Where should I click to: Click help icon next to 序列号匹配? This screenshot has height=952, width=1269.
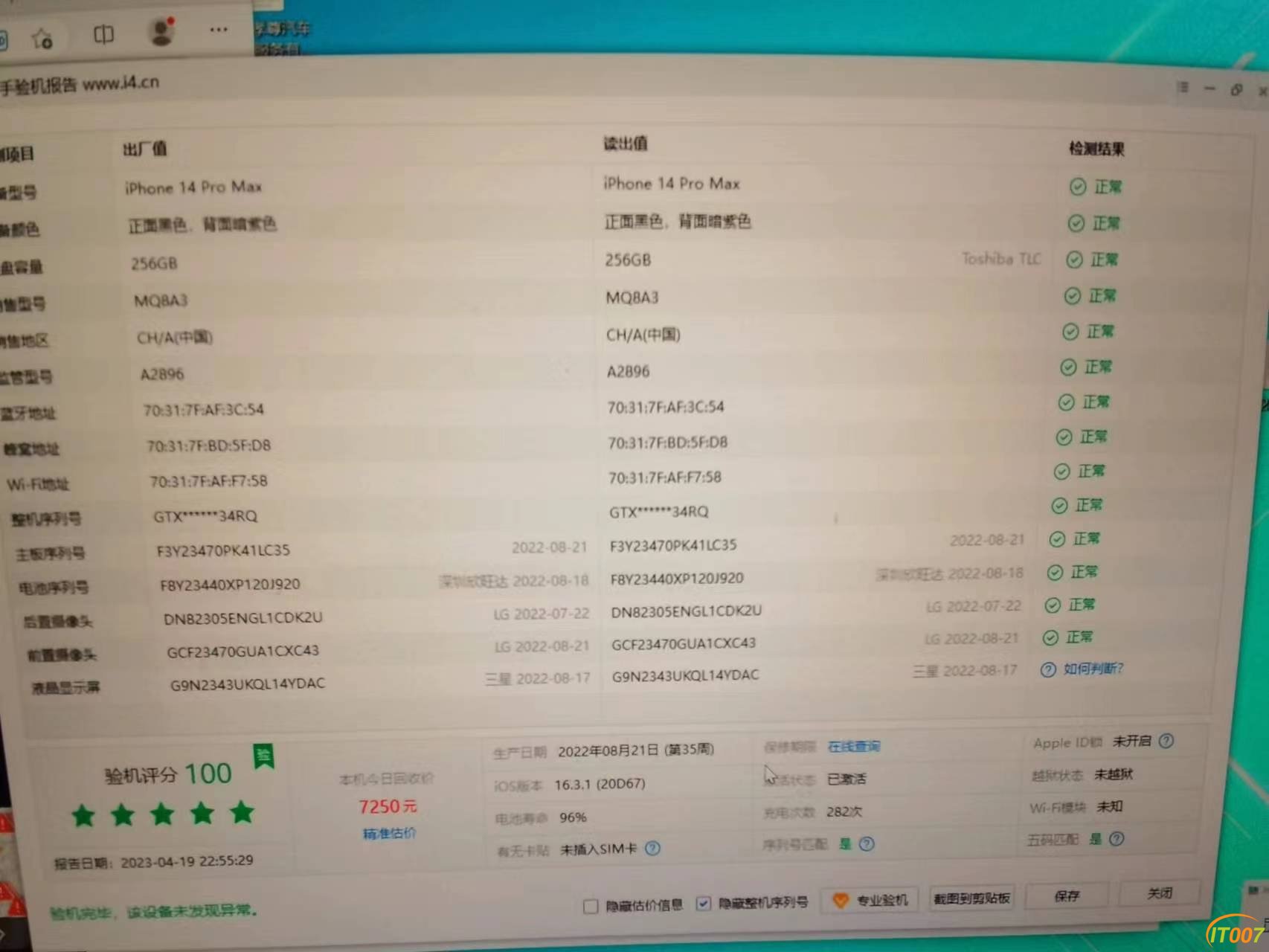(x=867, y=844)
